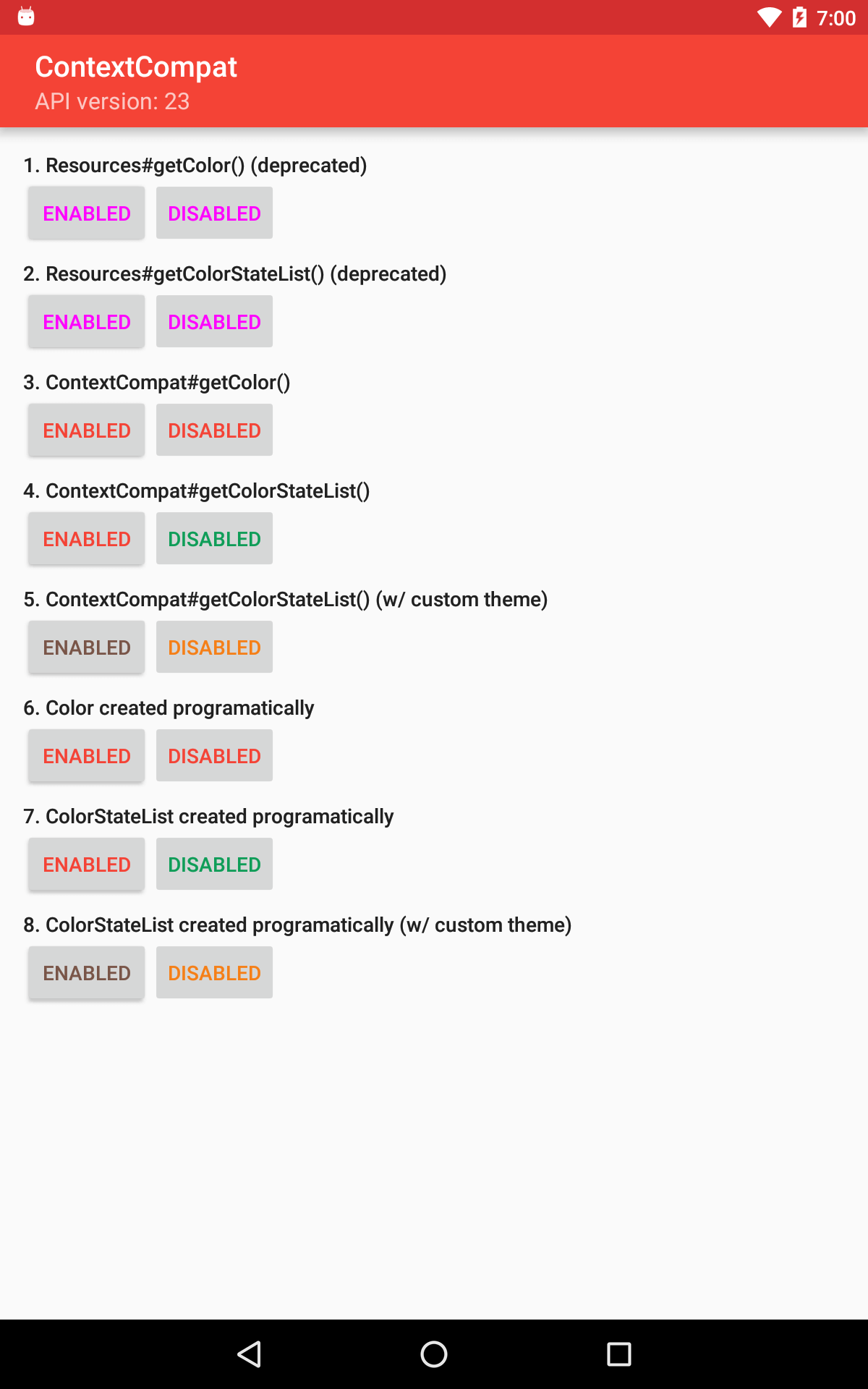Click ENABLED under Resources#getColorStateList() deprecated
868x1389 pixels.
tap(87, 322)
